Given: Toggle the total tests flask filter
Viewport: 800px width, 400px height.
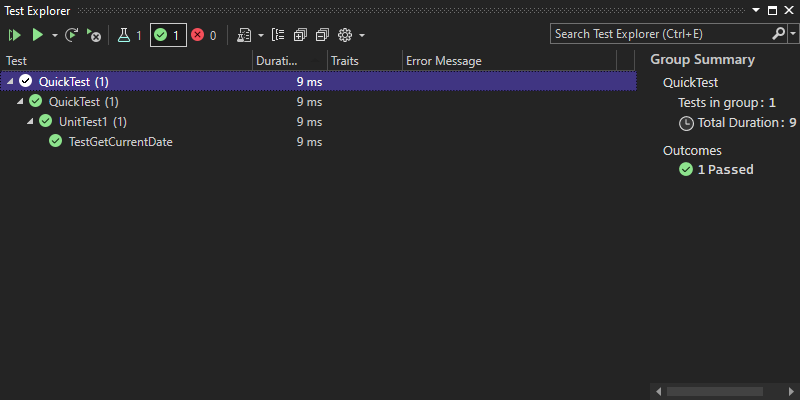Looking at the screenshot, I should pos(130,35).
